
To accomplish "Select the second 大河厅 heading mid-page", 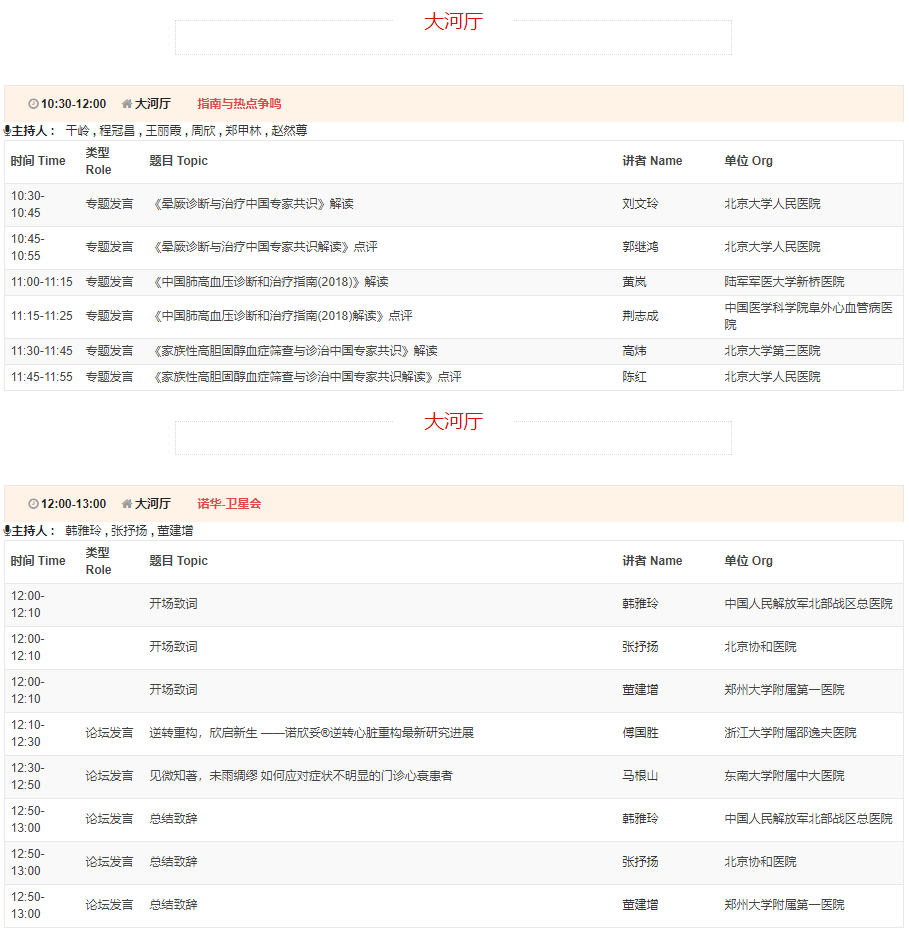I will pyautogui.click(x=454, y=422).
